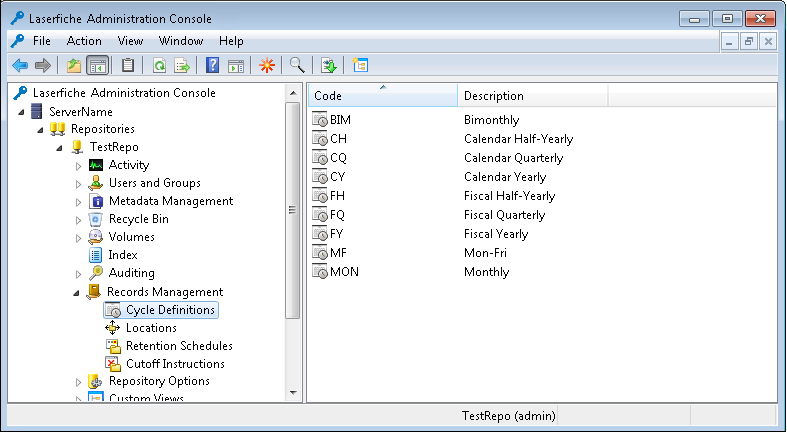Sort by the Code column header
The height and width of the screenshot is (432, 787).
coord(382,95)
